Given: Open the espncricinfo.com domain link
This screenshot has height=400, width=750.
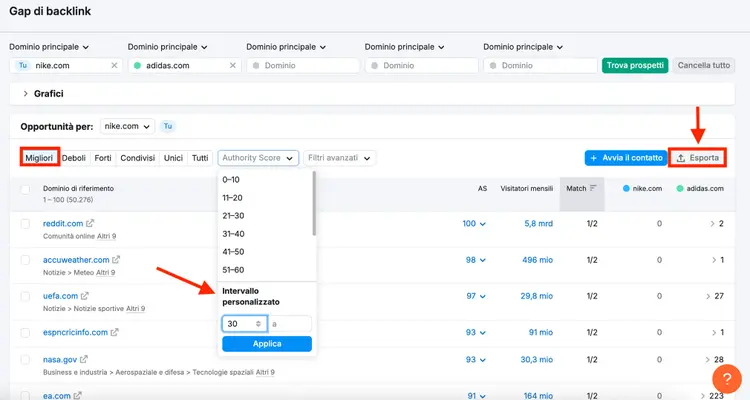Looking at the screenshot, I should coord(75,332).
